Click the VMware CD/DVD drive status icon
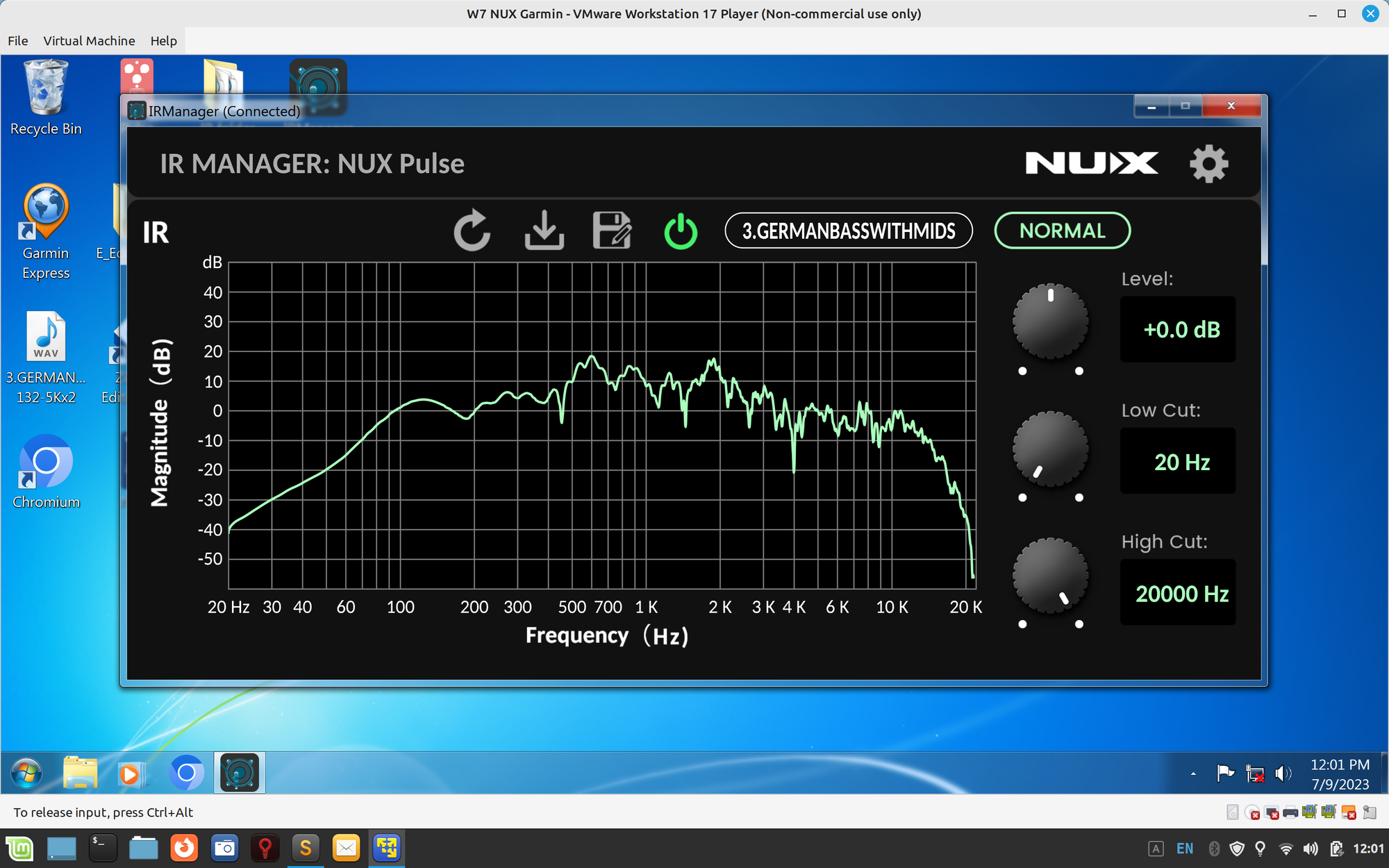 (x=1252, y=812)
